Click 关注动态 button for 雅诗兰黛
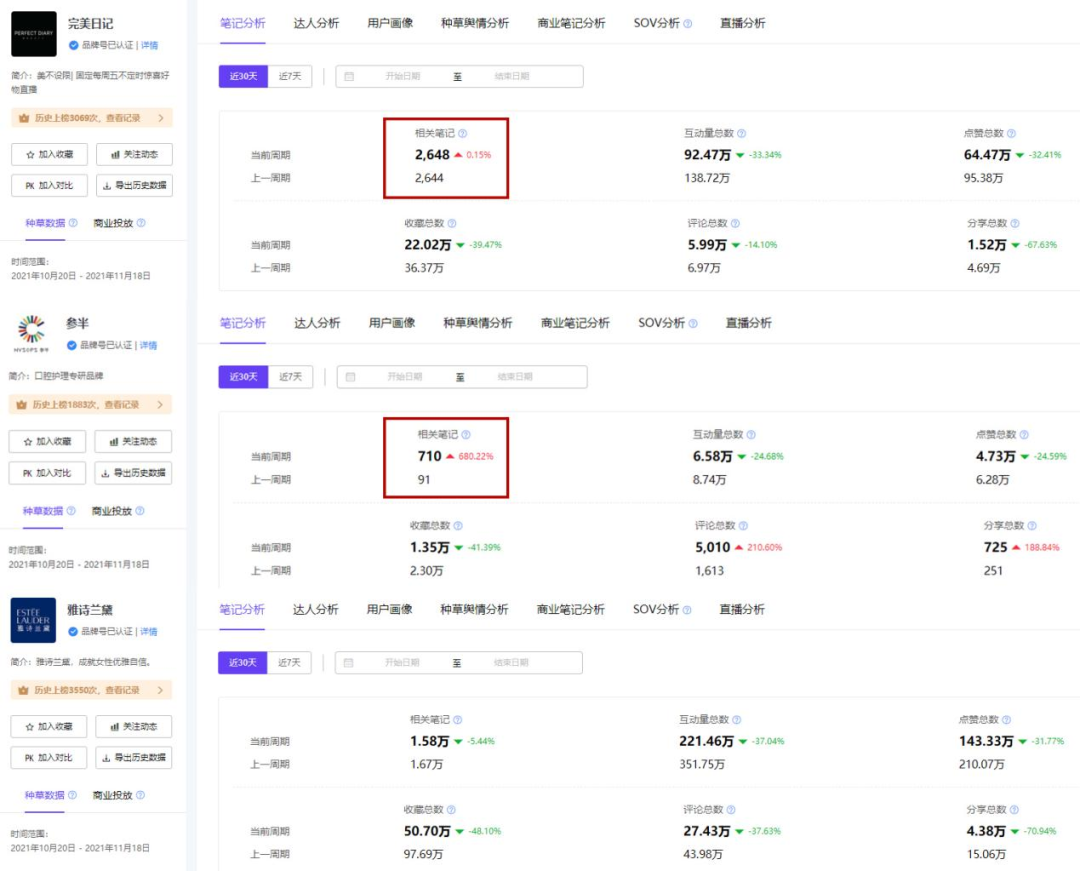1080x871 pixels. [134, 726]
